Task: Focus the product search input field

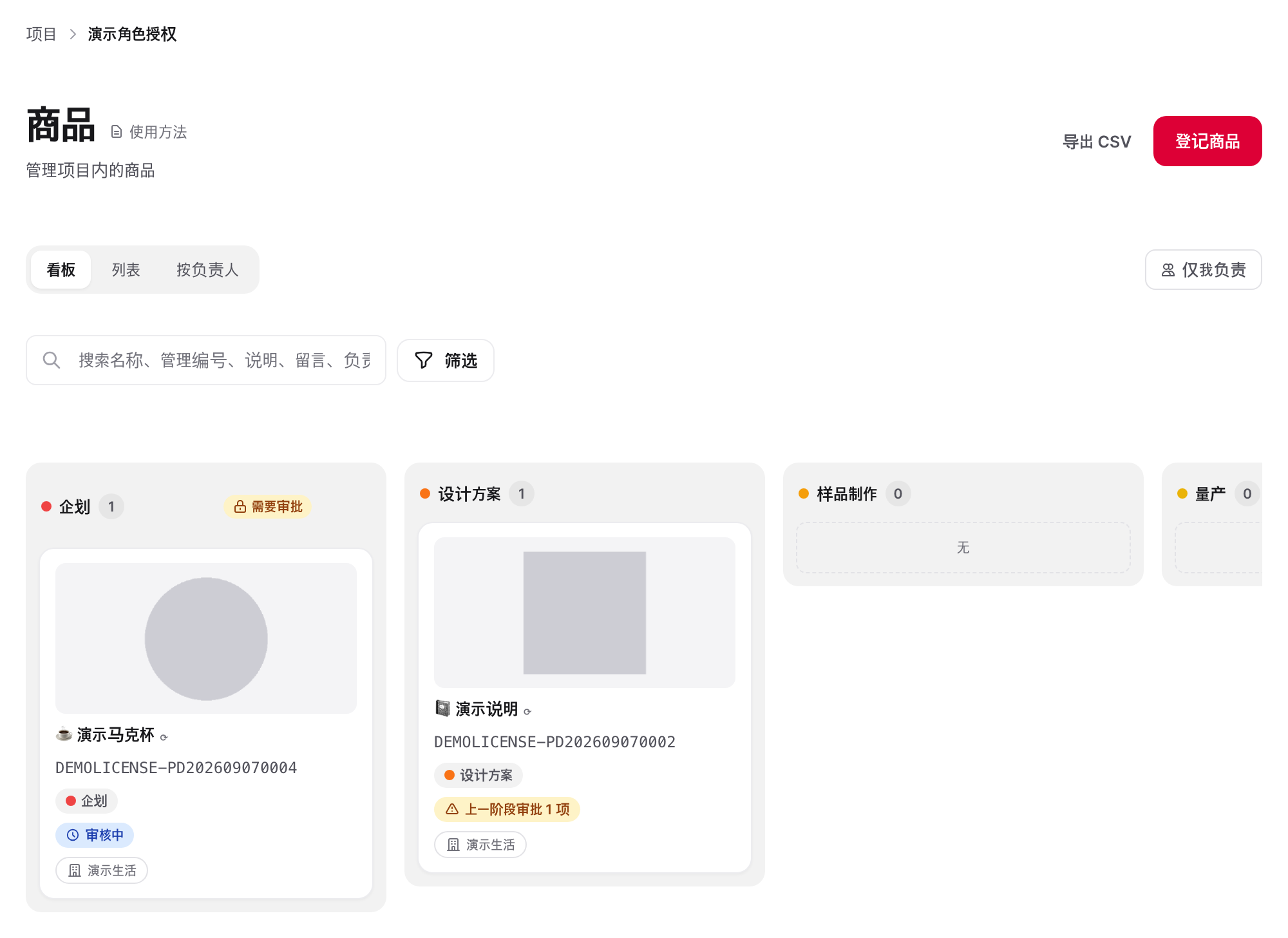Action: coord(206,360)
